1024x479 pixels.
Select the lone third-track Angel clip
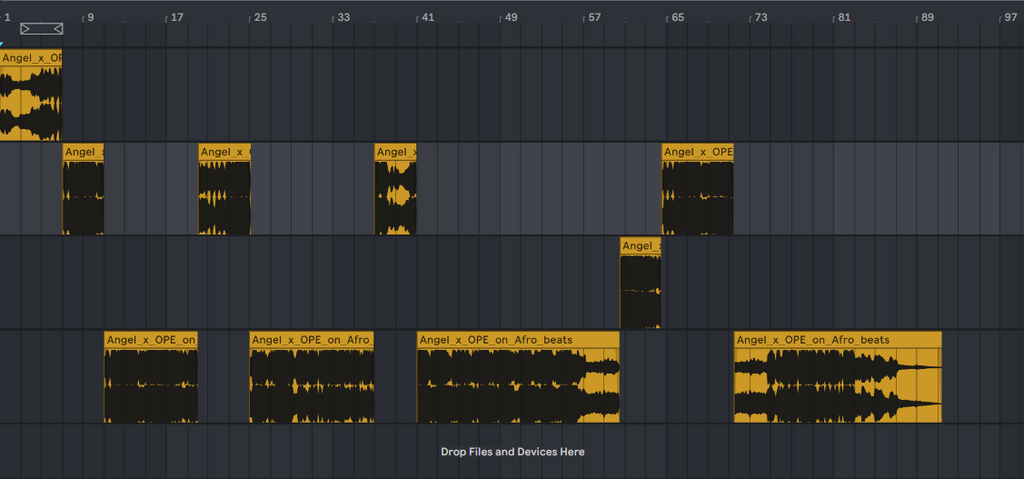point(641,283)
